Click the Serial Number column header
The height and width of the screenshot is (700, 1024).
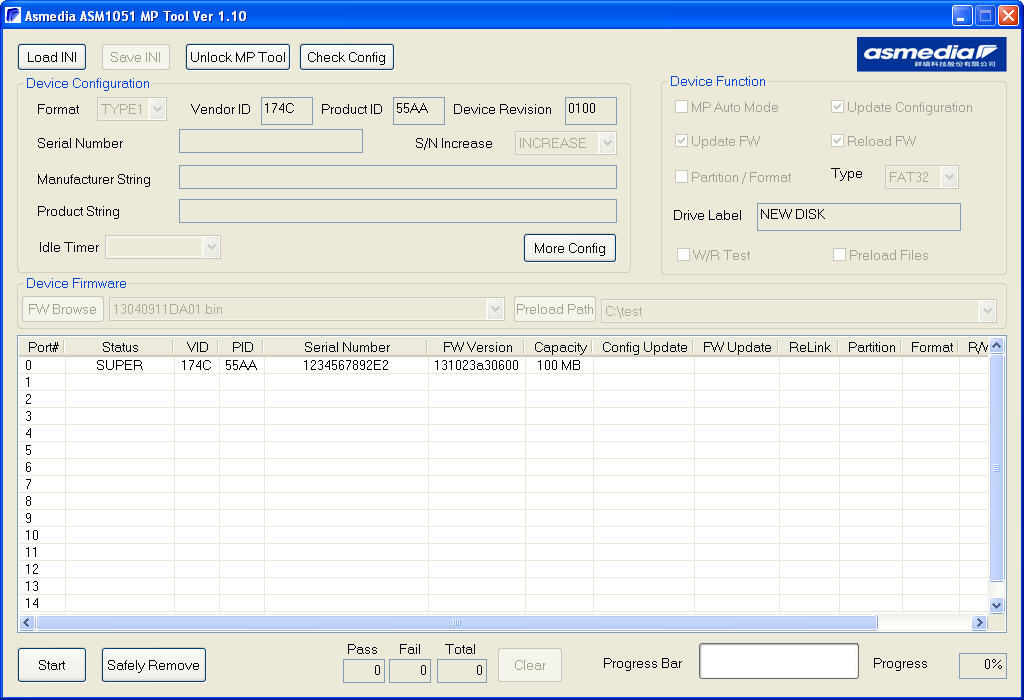346,347
